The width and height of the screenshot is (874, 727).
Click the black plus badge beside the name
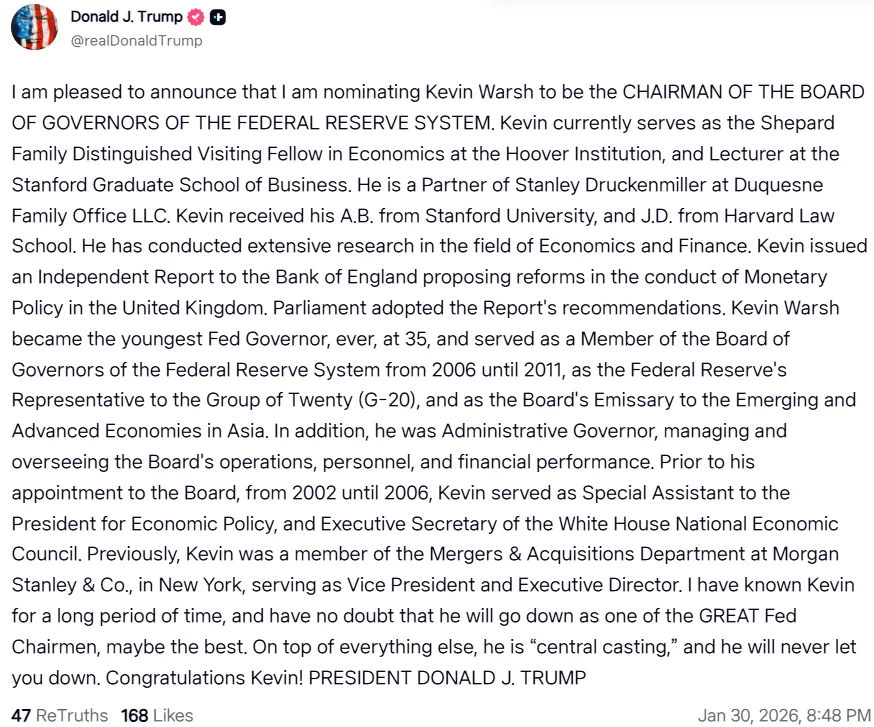pyautogui.click(x=218, y=17)
